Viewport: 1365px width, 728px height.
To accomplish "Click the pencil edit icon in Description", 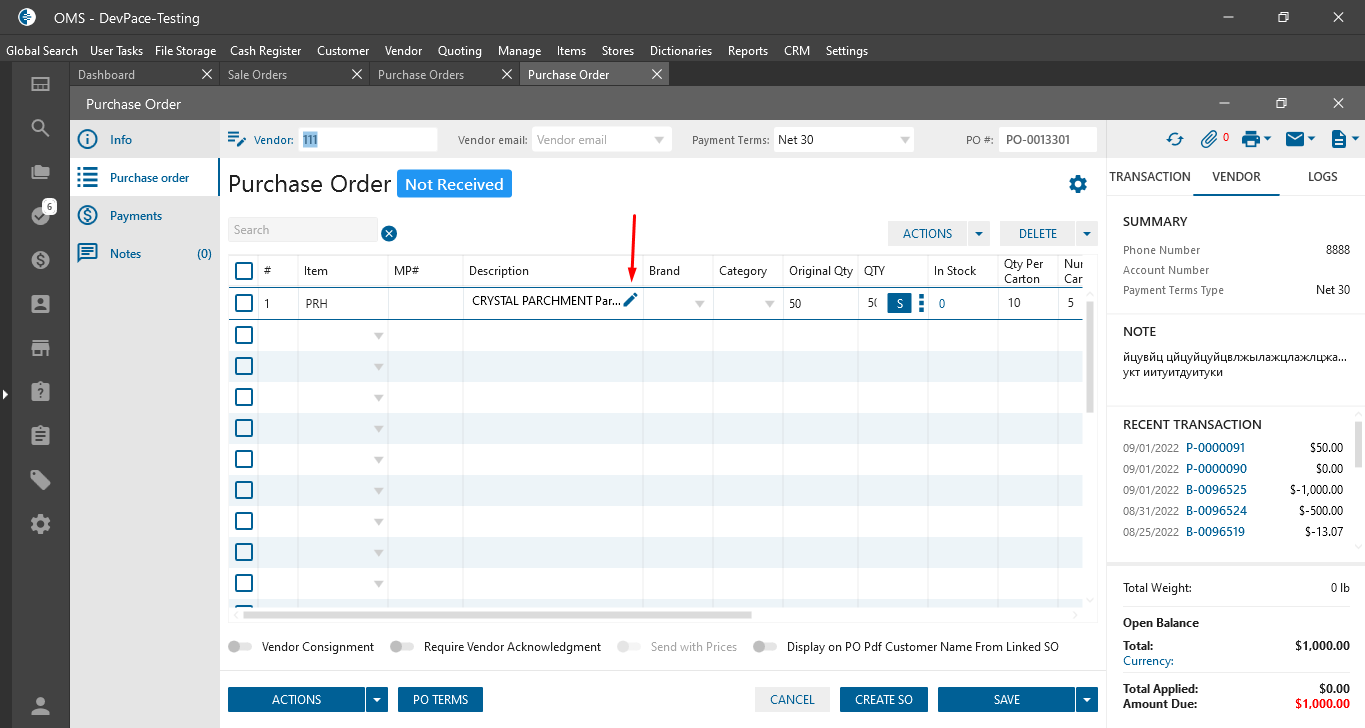I will tap(630, 301).
